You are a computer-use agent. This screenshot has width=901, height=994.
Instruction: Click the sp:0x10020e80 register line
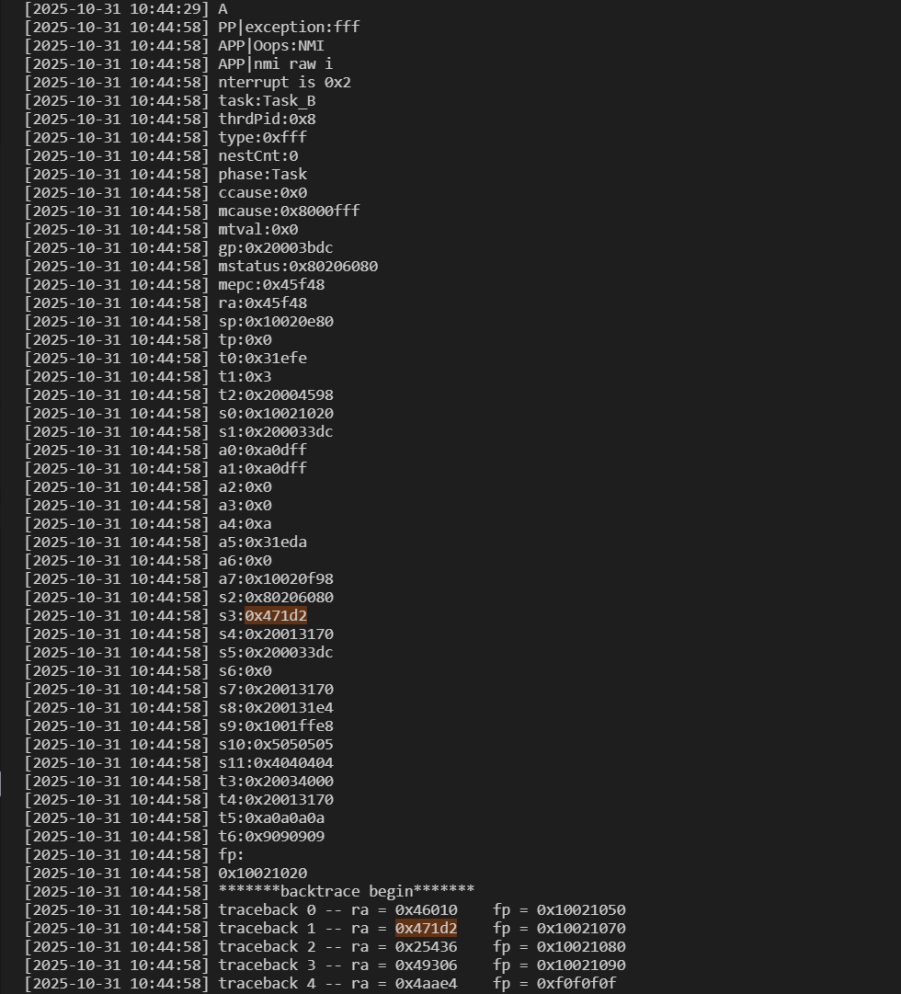(x=276, y=322)
